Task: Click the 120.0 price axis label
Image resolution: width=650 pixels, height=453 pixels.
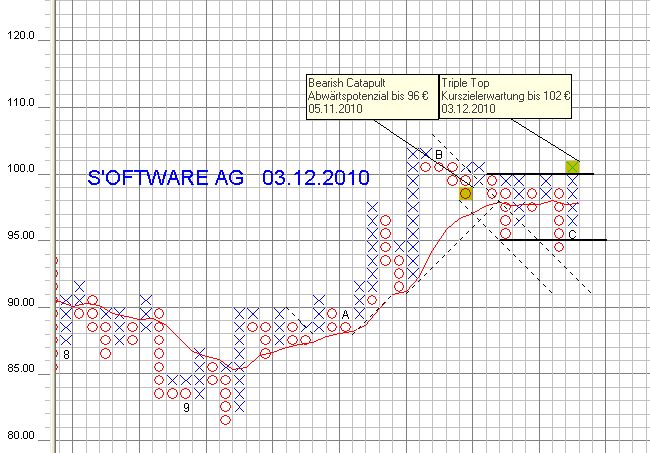Action: coord(21,36)
